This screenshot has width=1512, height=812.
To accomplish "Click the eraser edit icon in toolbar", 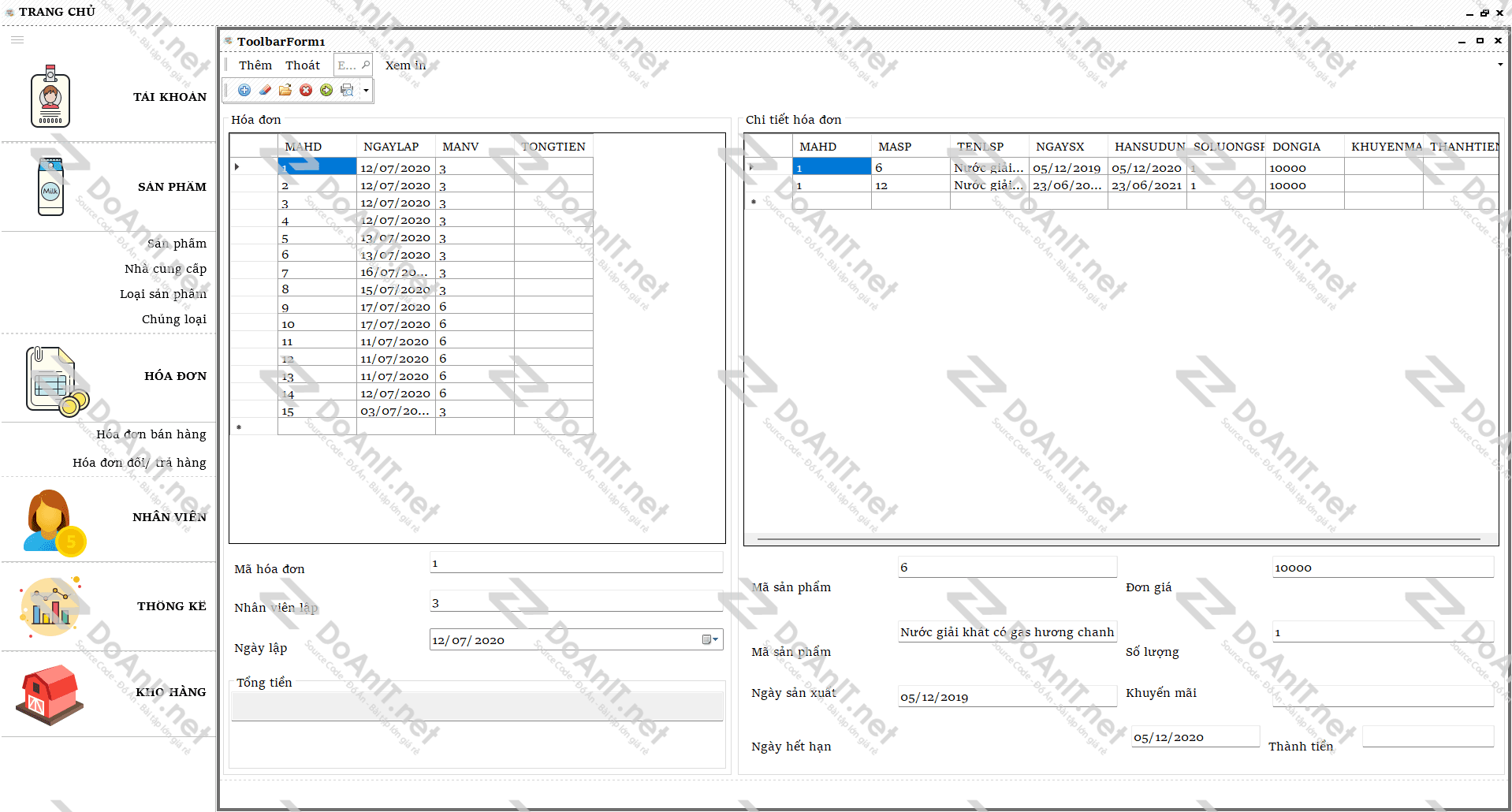I will [x=265, y=91].
